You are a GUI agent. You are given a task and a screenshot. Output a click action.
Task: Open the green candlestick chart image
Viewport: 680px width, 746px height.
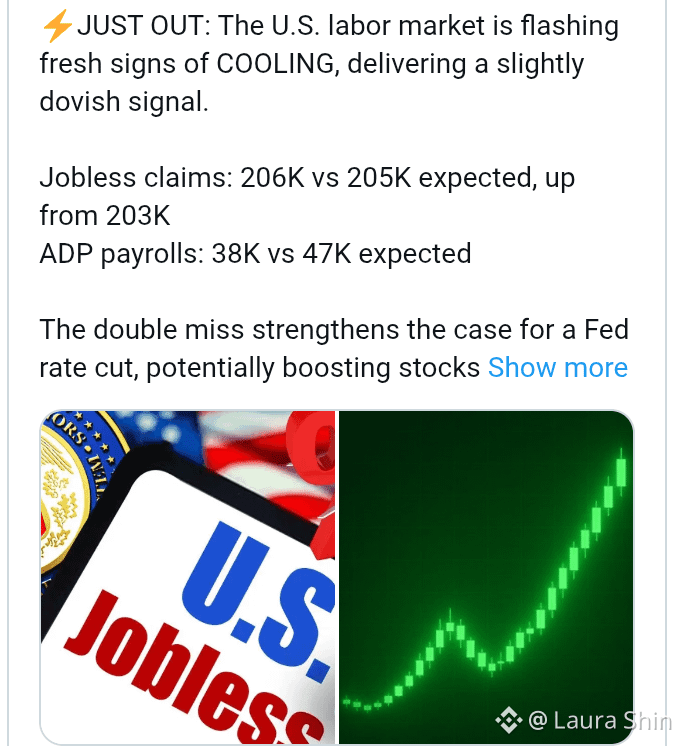tap(486, 577)
